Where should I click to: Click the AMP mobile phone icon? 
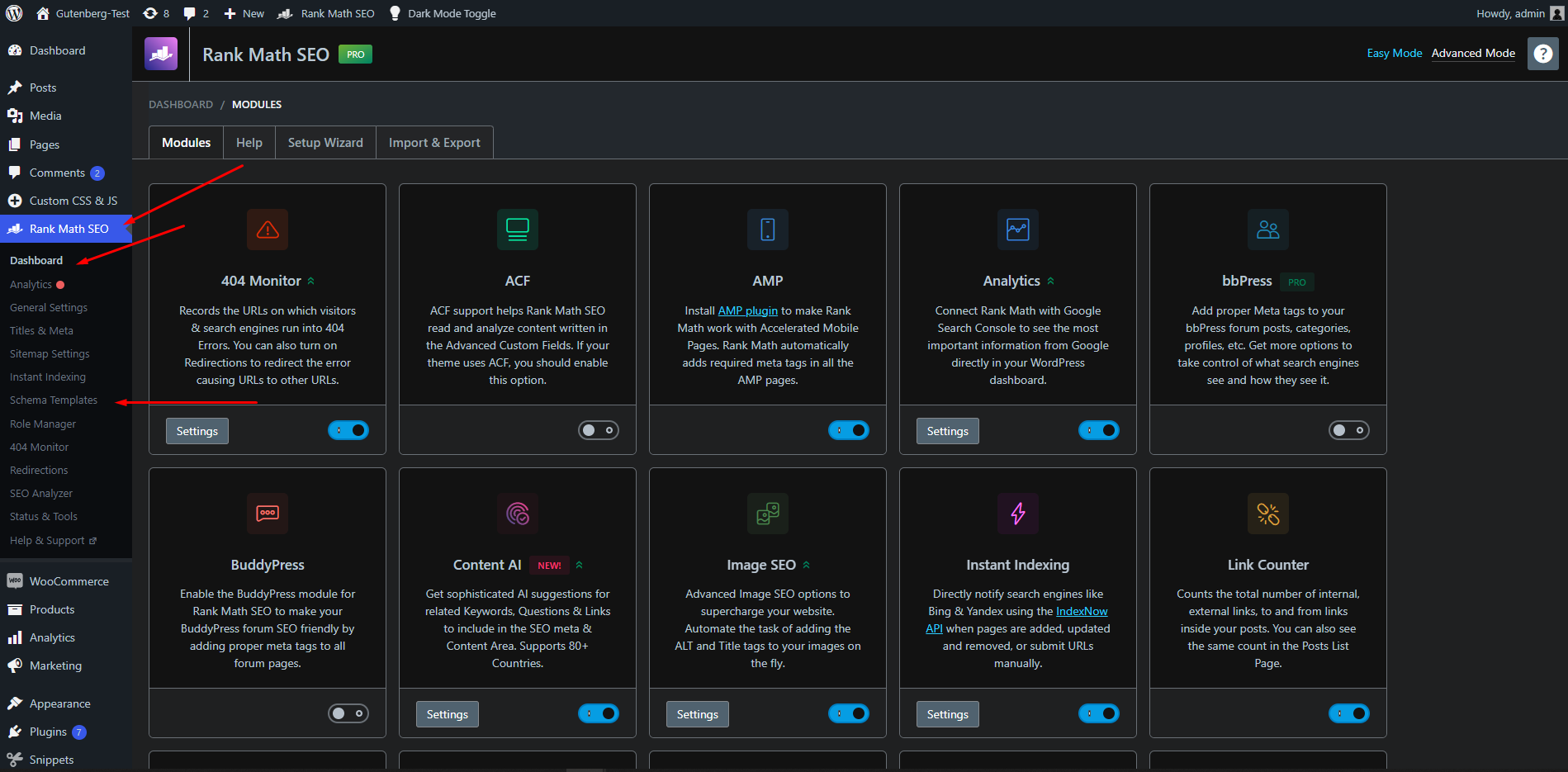point(768,230)
